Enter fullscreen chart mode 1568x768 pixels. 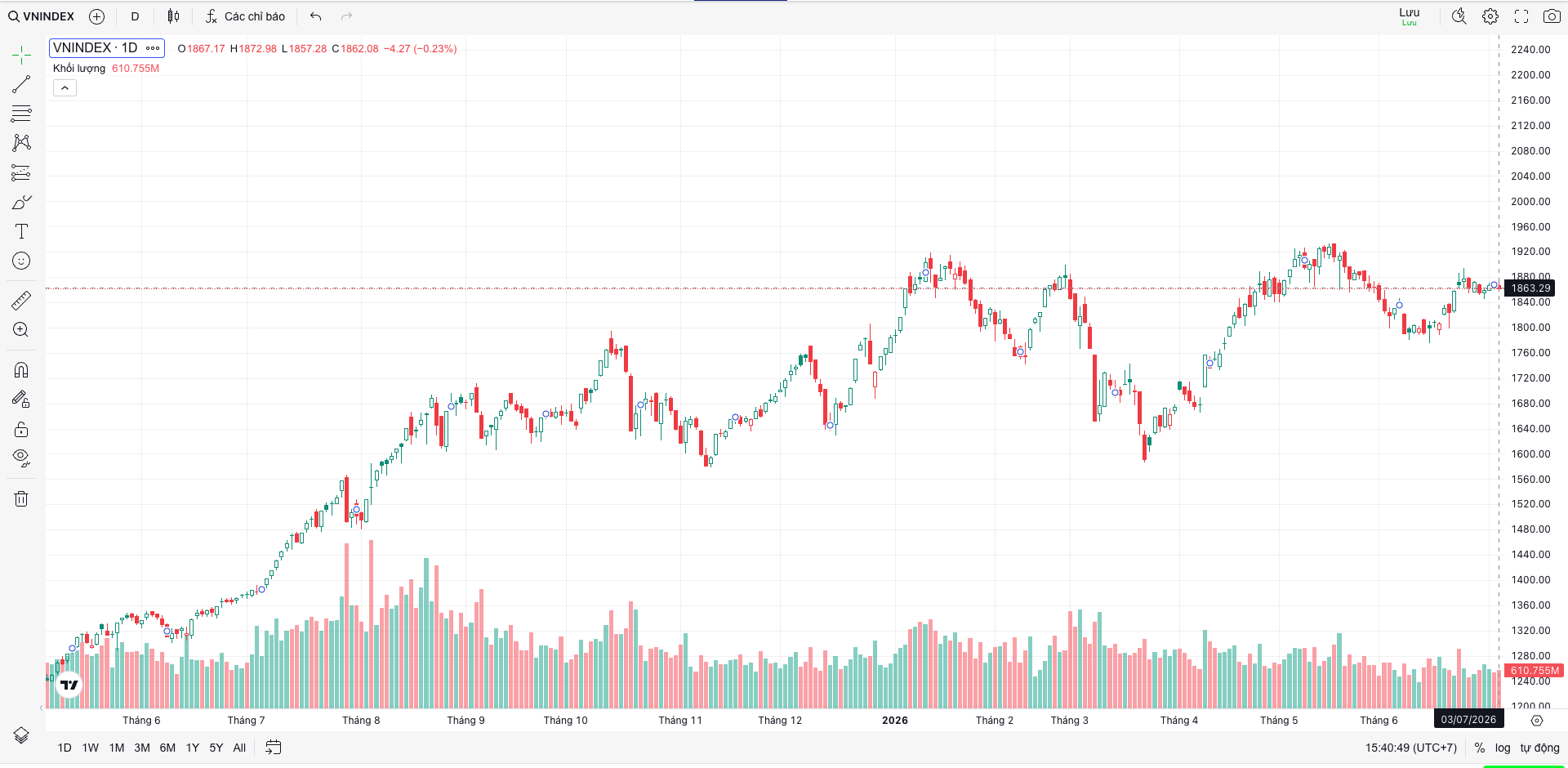[1521, 16]
